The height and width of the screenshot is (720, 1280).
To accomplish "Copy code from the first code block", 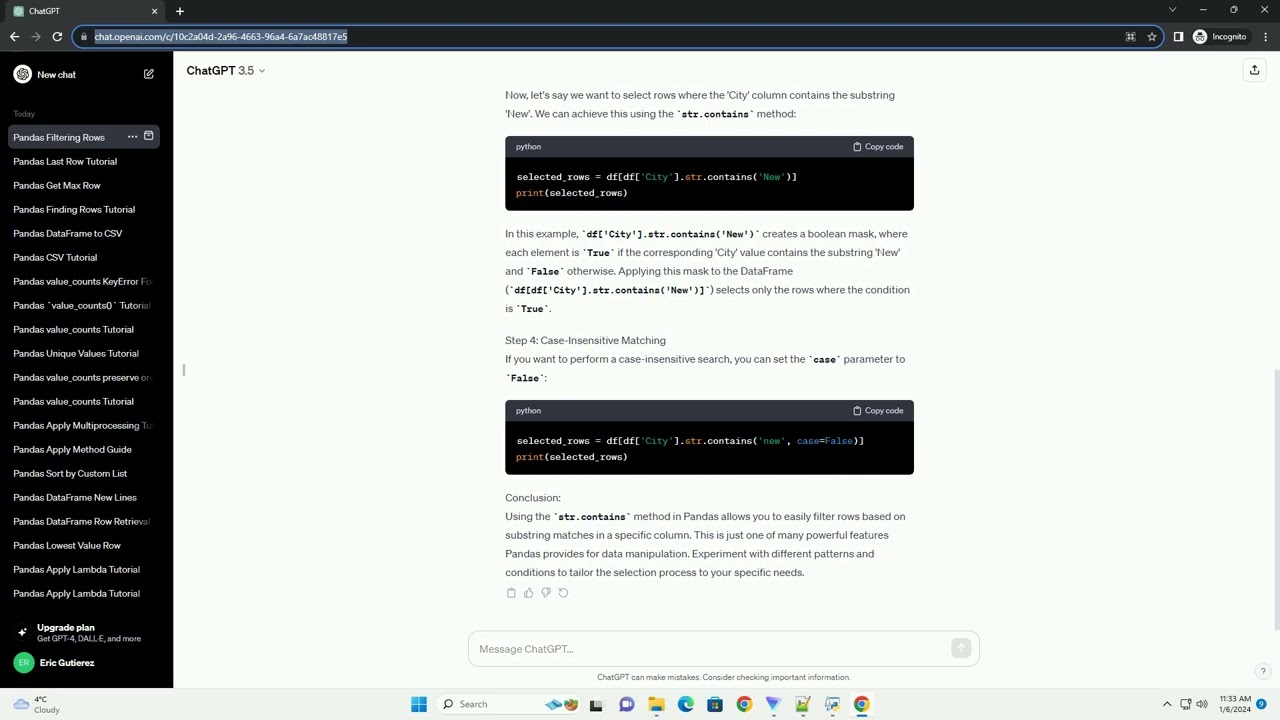I will coord(878,147).
